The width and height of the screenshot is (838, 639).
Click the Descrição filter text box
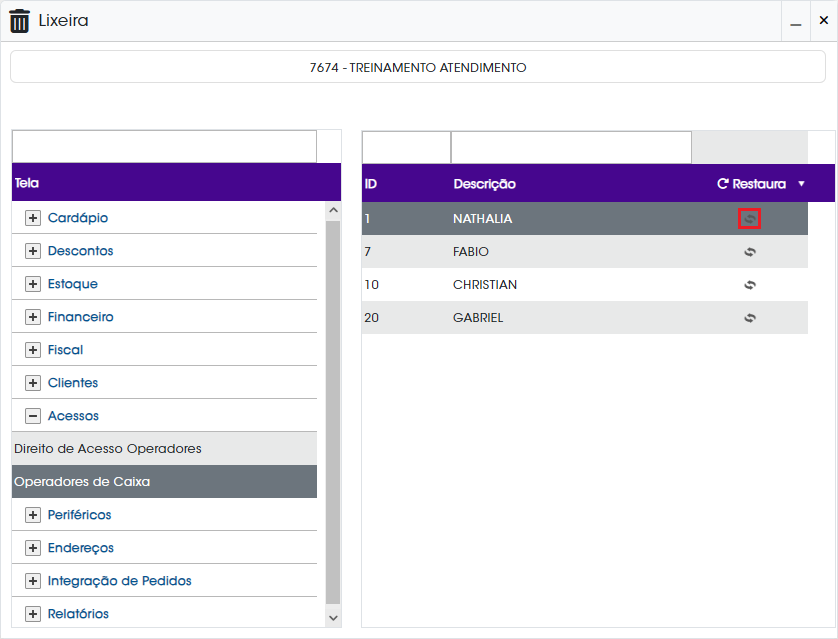coord(571,147)
